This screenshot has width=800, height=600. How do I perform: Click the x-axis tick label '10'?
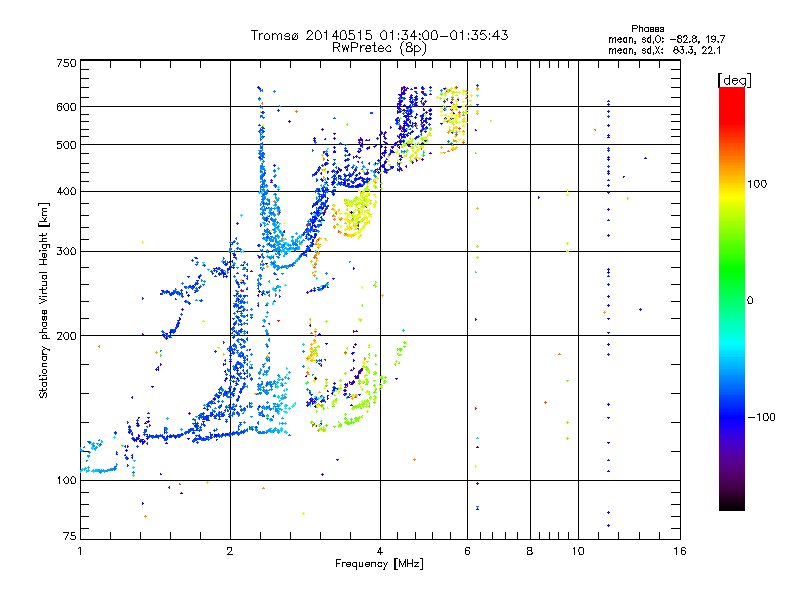578,551
